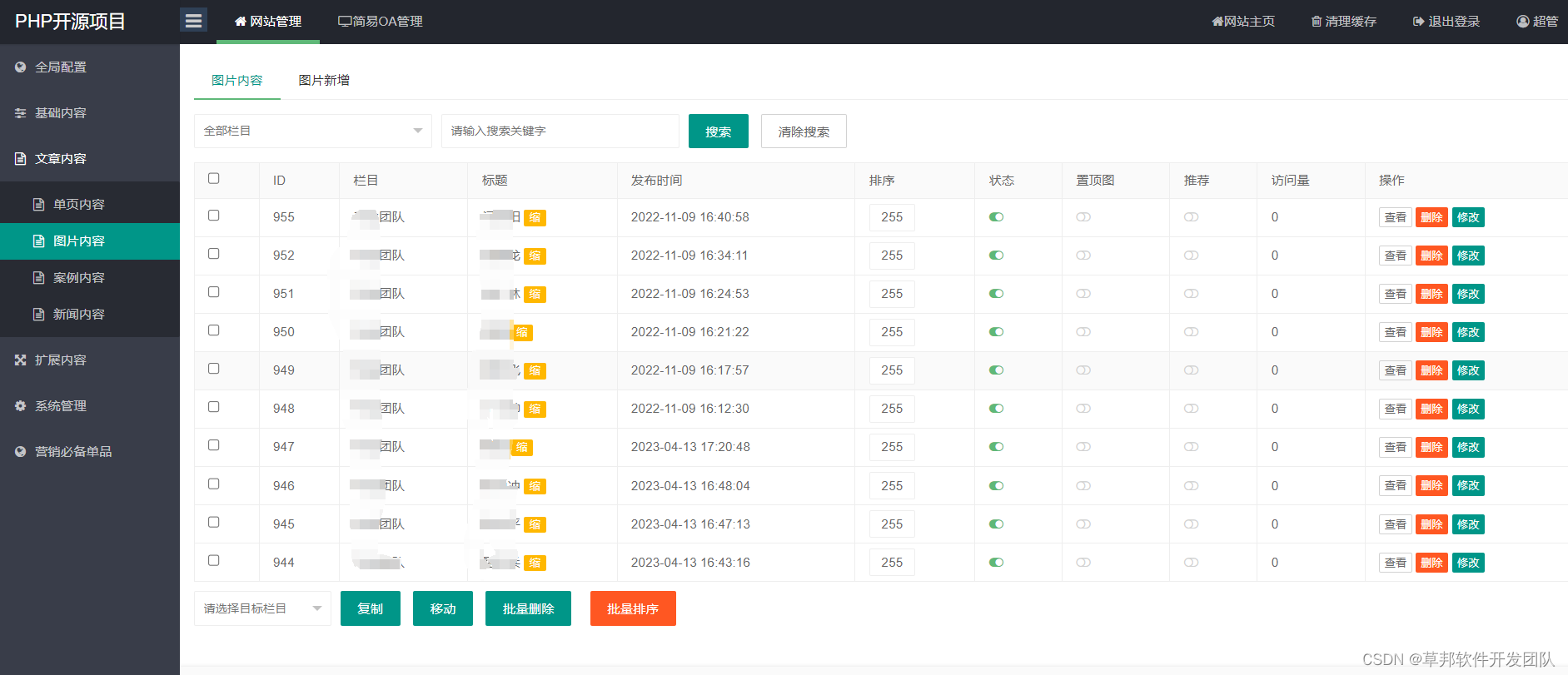The height and width of the screenshot is (675, 1568).
Task: Click the 复制 button
Action: pos(371,608)
